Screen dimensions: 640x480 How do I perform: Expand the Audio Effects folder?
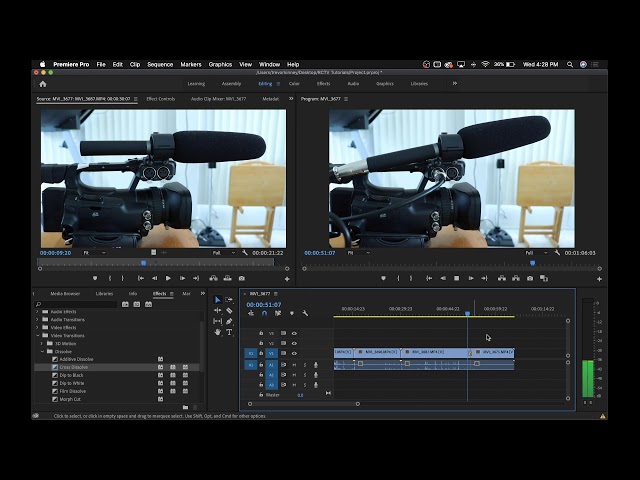(x=38, y=311)
